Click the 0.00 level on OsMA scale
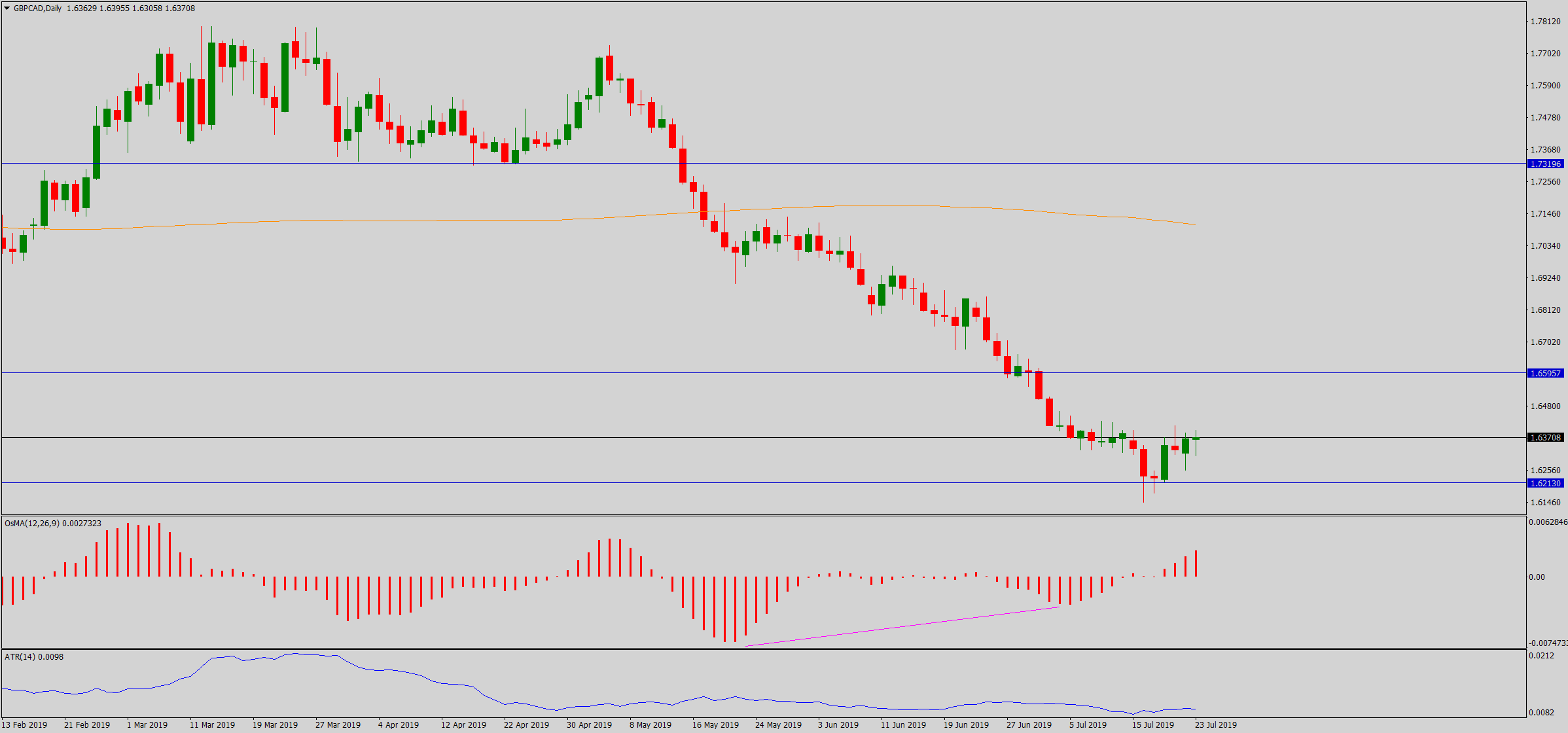 pos(1537,577)
